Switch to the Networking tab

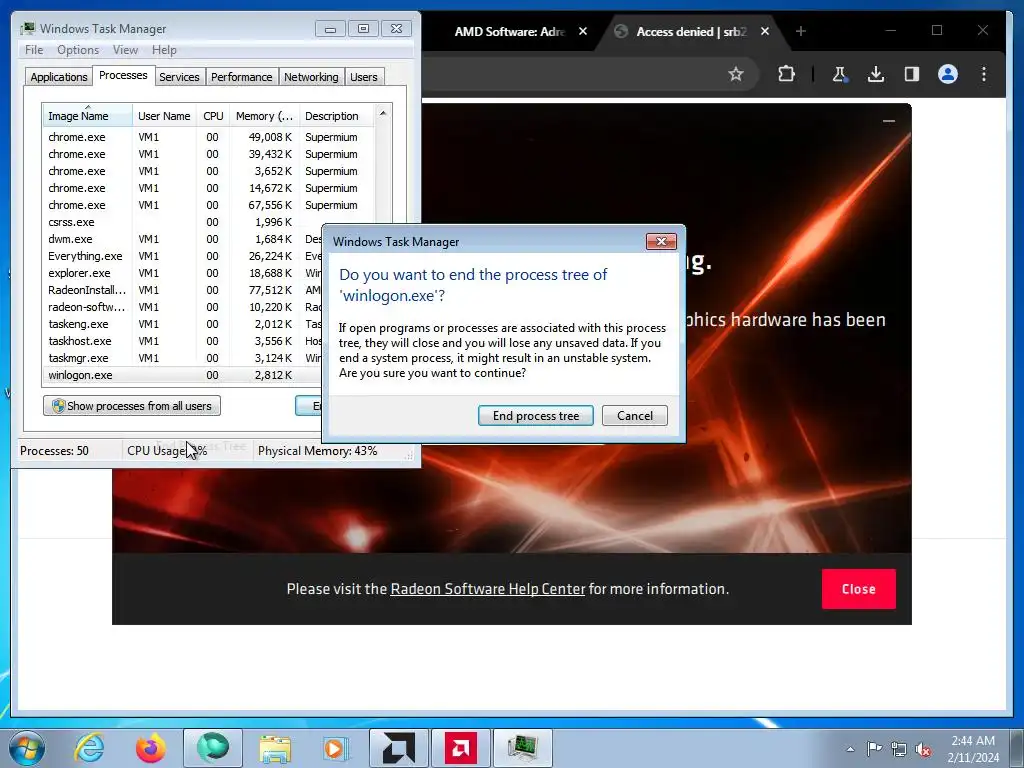click(311, 77)
